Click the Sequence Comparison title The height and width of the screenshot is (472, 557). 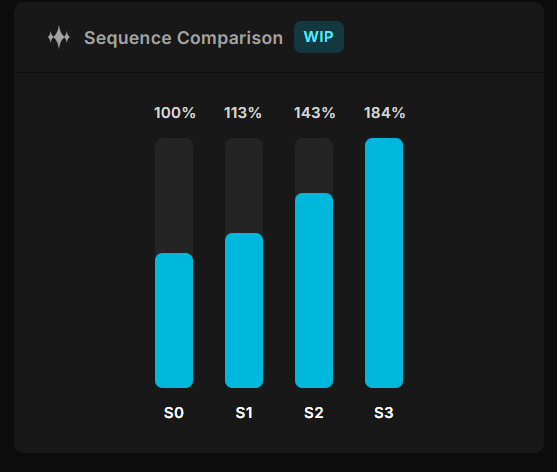pyautogui.click(x=183, y=38)
